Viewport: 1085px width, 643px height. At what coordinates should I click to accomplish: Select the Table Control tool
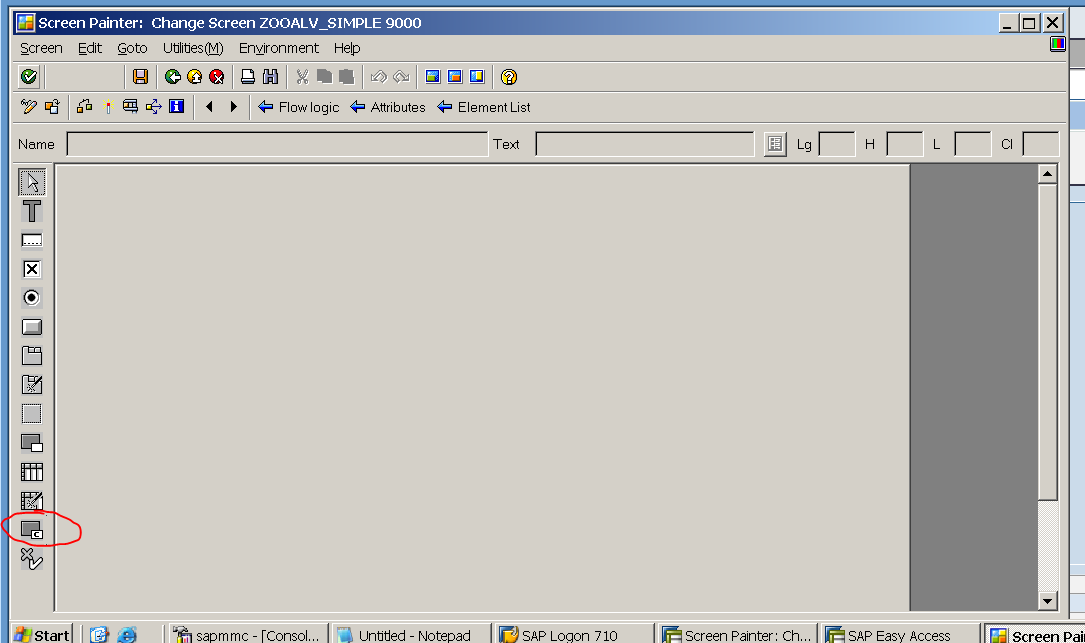pyautogui.click(x=31, y=471)
